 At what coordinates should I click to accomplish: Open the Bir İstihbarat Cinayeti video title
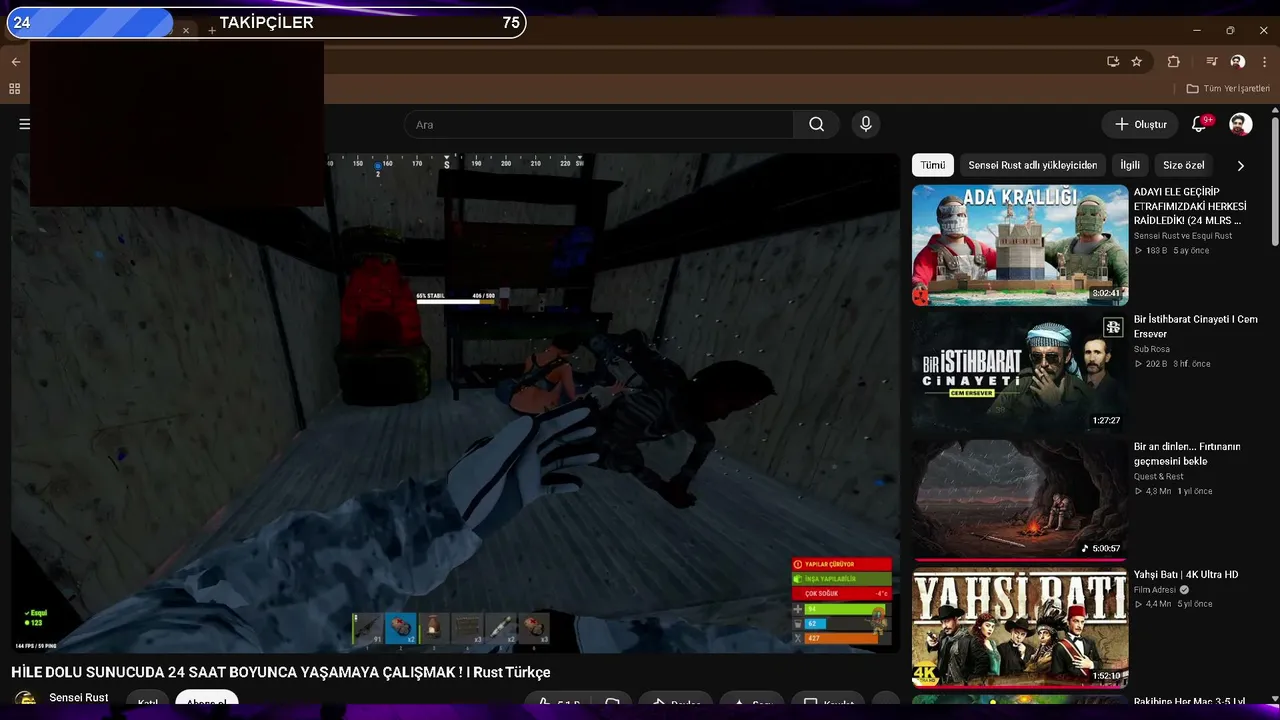tap(1196, 326)
